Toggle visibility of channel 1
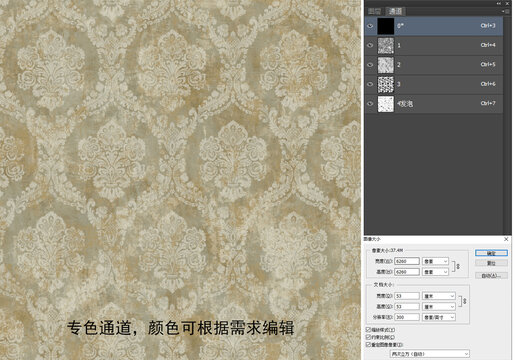515x360 pixels. point(370,45)
